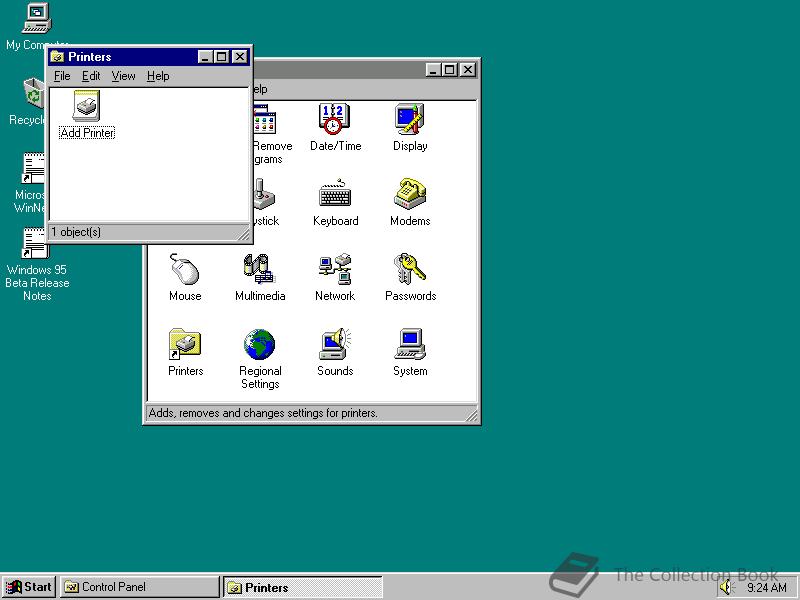Click the Control Panel window resize grip
This screenshot has width=800, height=600.
click(x=471, y=415)
